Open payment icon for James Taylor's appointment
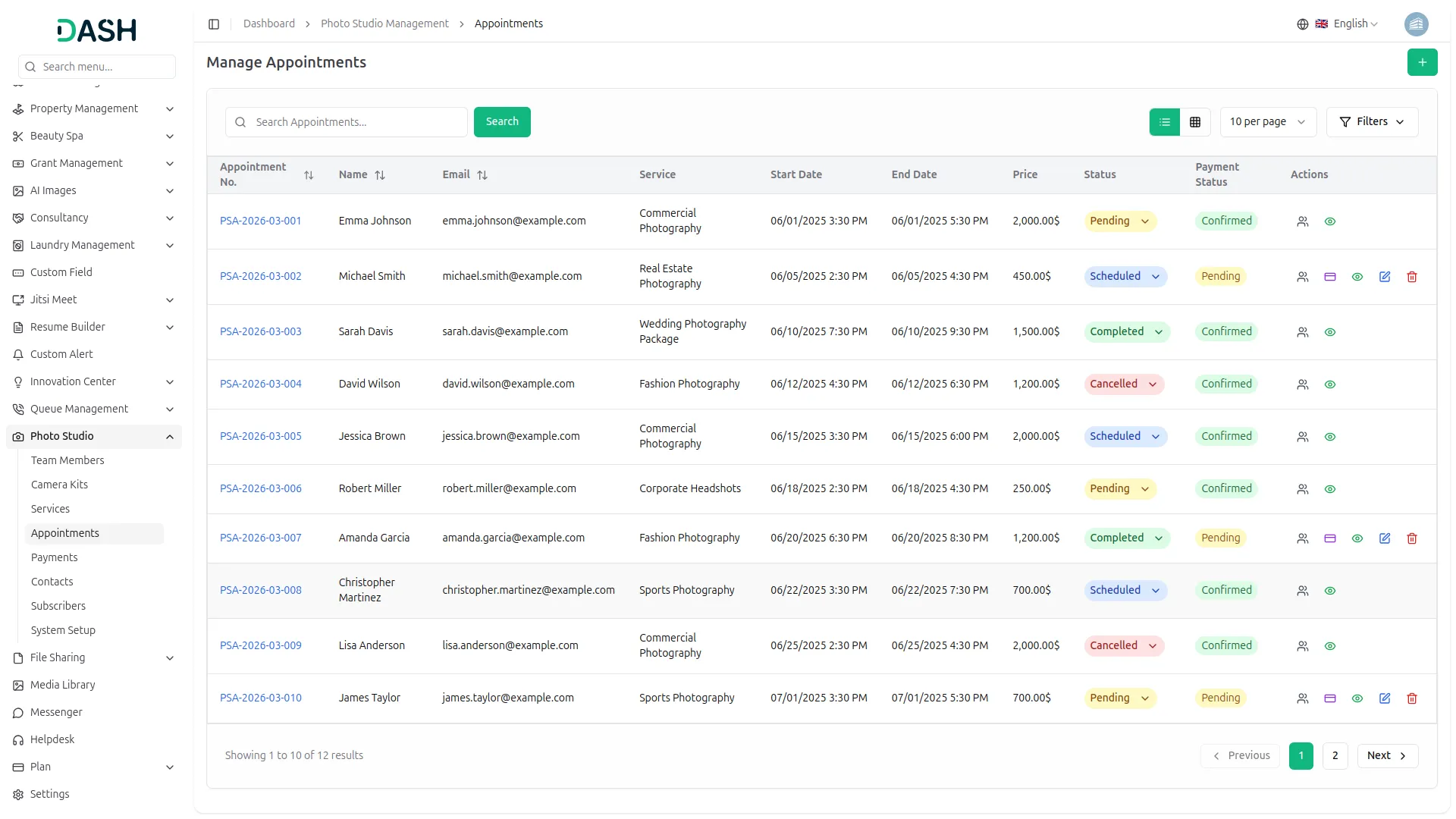 [x=1329, y=698]
